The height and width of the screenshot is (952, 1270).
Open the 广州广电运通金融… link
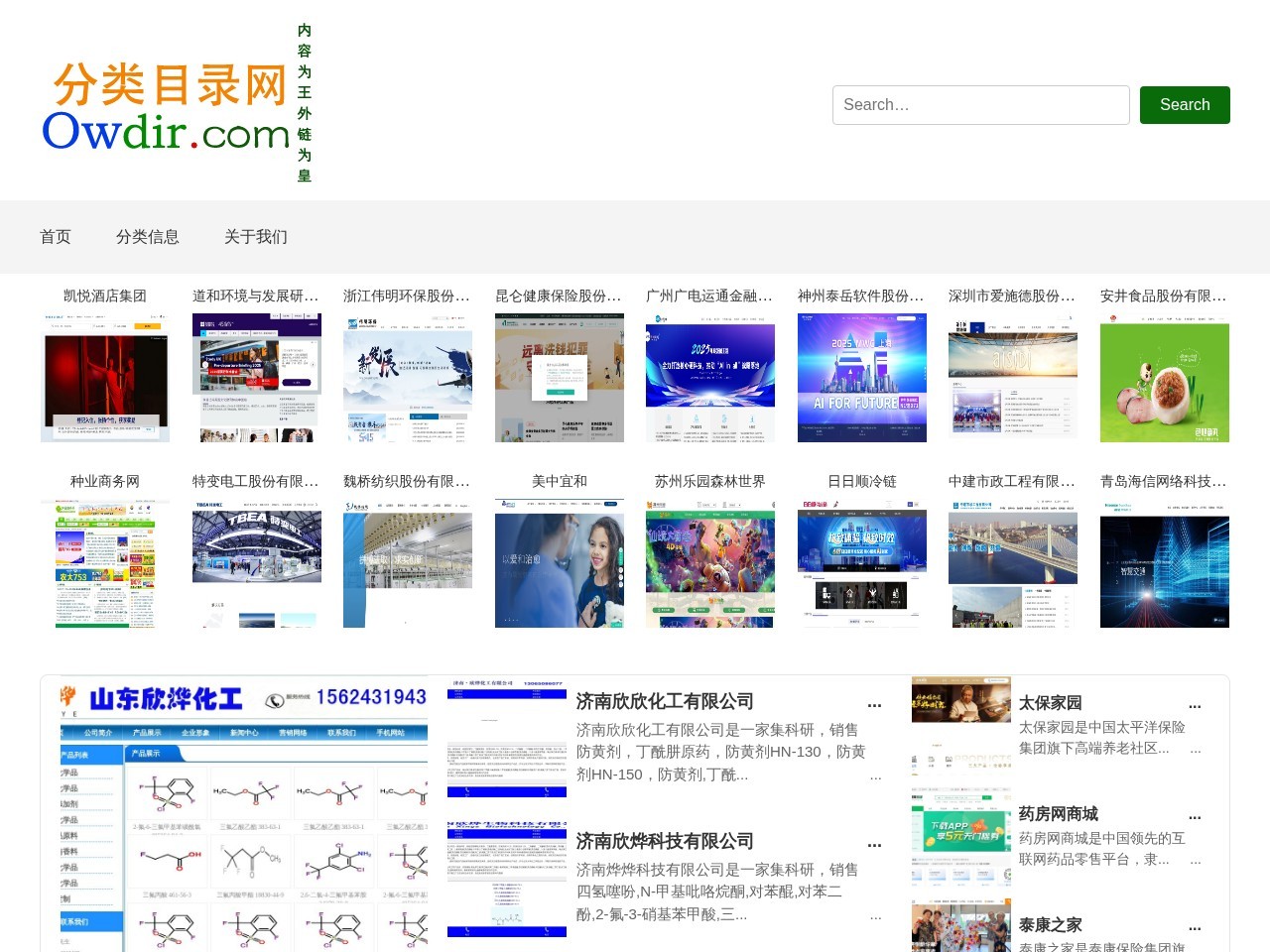[709, 296]
